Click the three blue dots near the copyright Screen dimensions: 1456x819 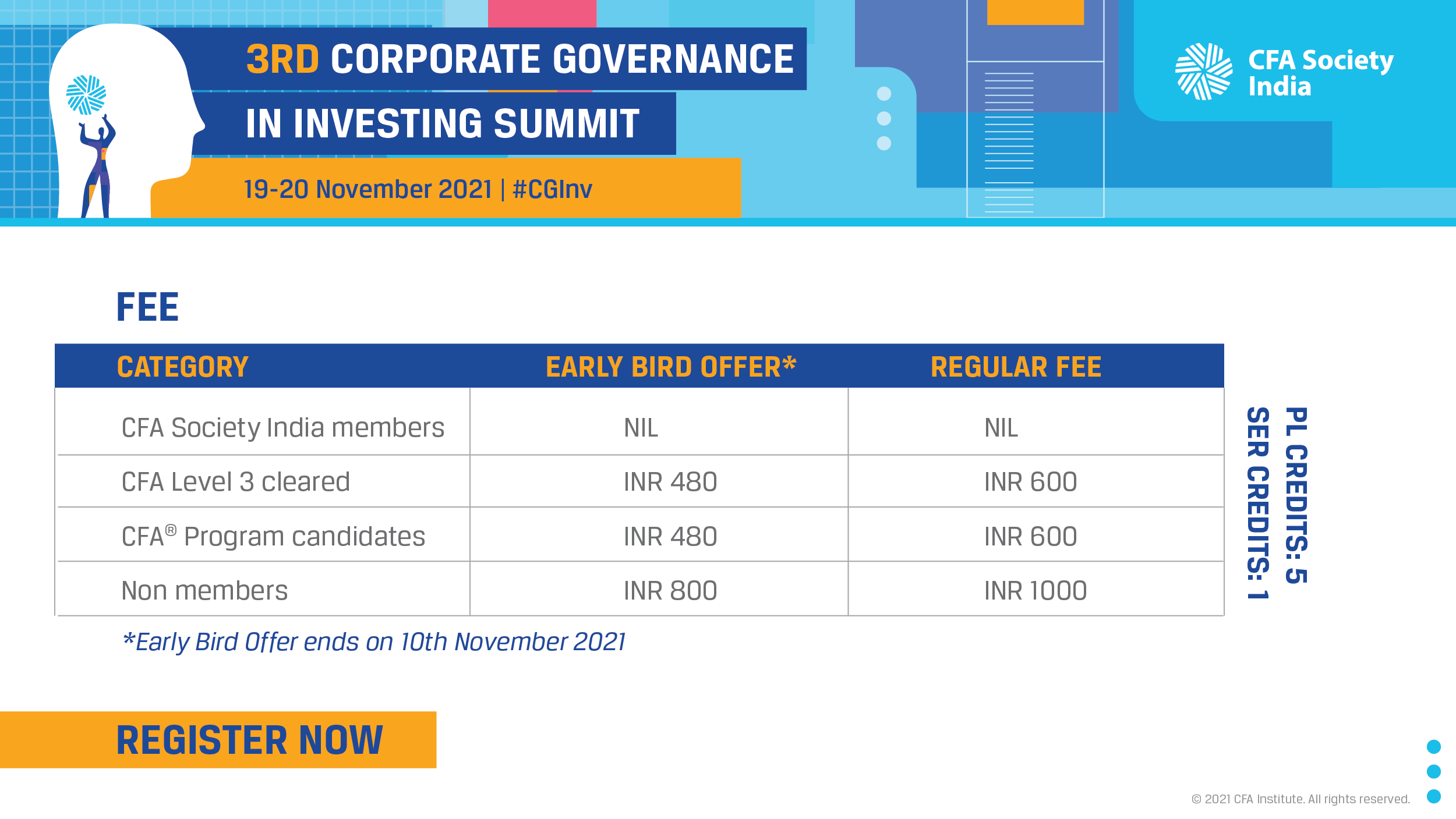click(1433, 771)
